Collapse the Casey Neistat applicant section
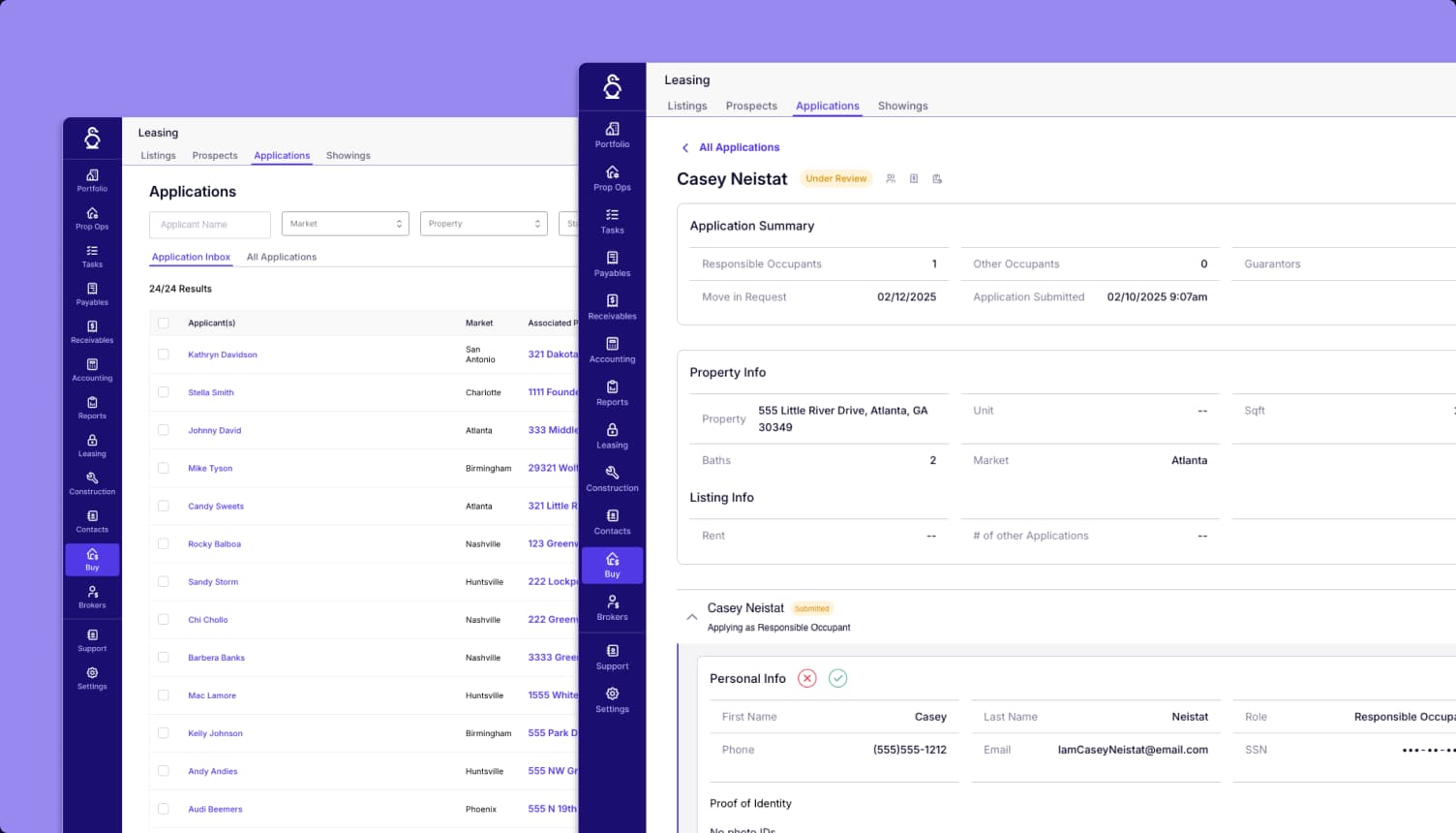Viewport: 1456px width, 833px height. pyautogui.click(x=691, y=616)
